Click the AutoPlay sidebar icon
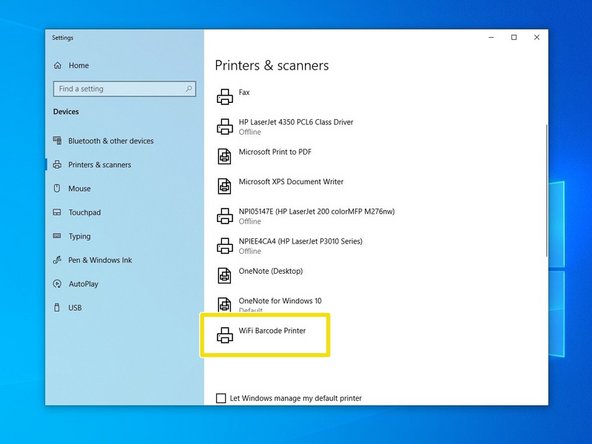 click(x=57, y=284)
